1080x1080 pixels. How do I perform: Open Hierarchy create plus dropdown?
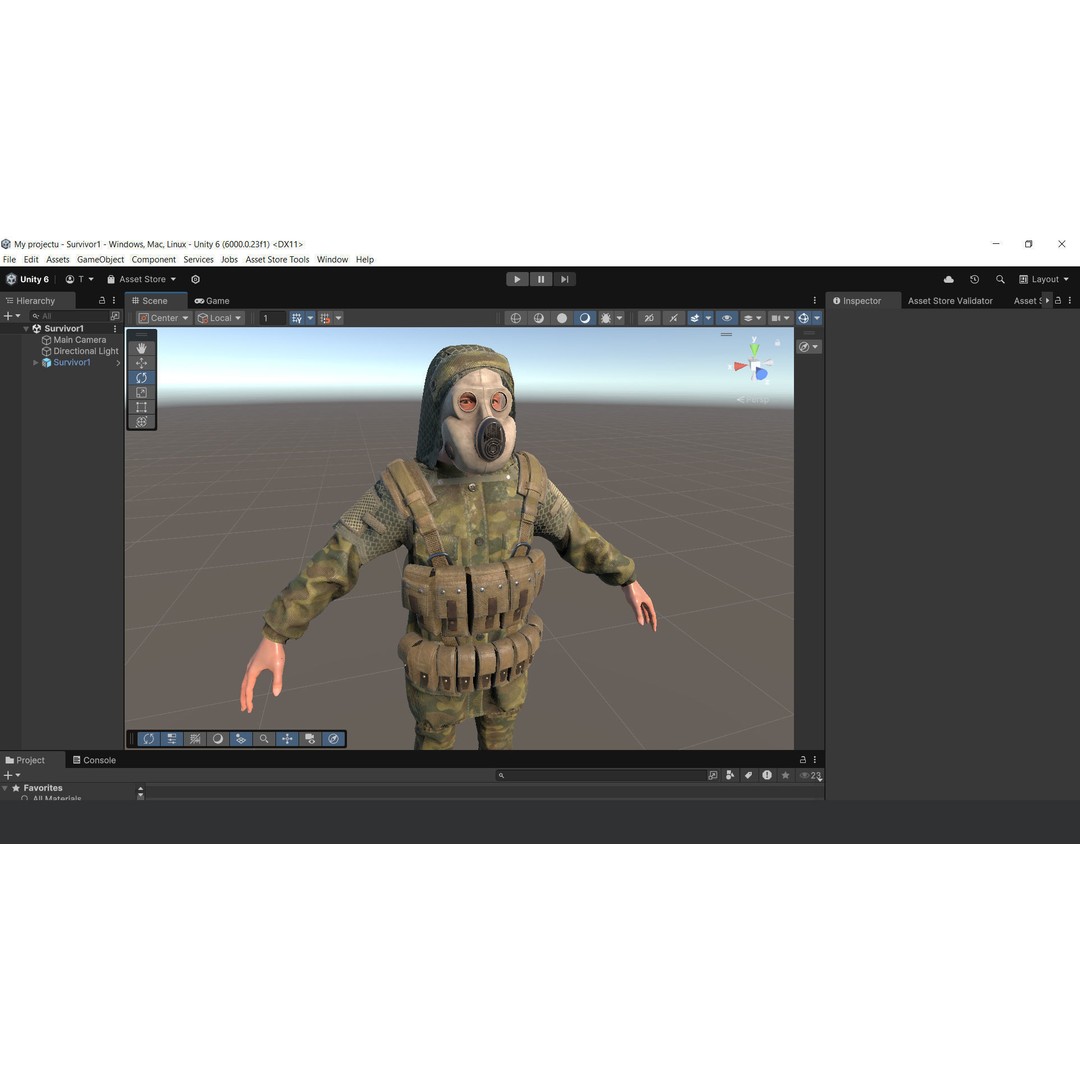(x=12, y=316)
